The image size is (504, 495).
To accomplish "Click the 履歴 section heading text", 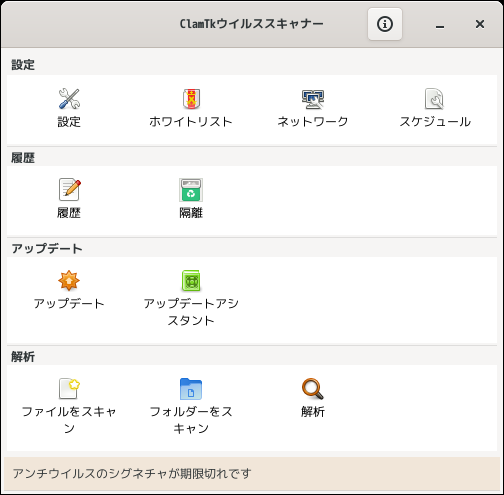I will (23, 158).
